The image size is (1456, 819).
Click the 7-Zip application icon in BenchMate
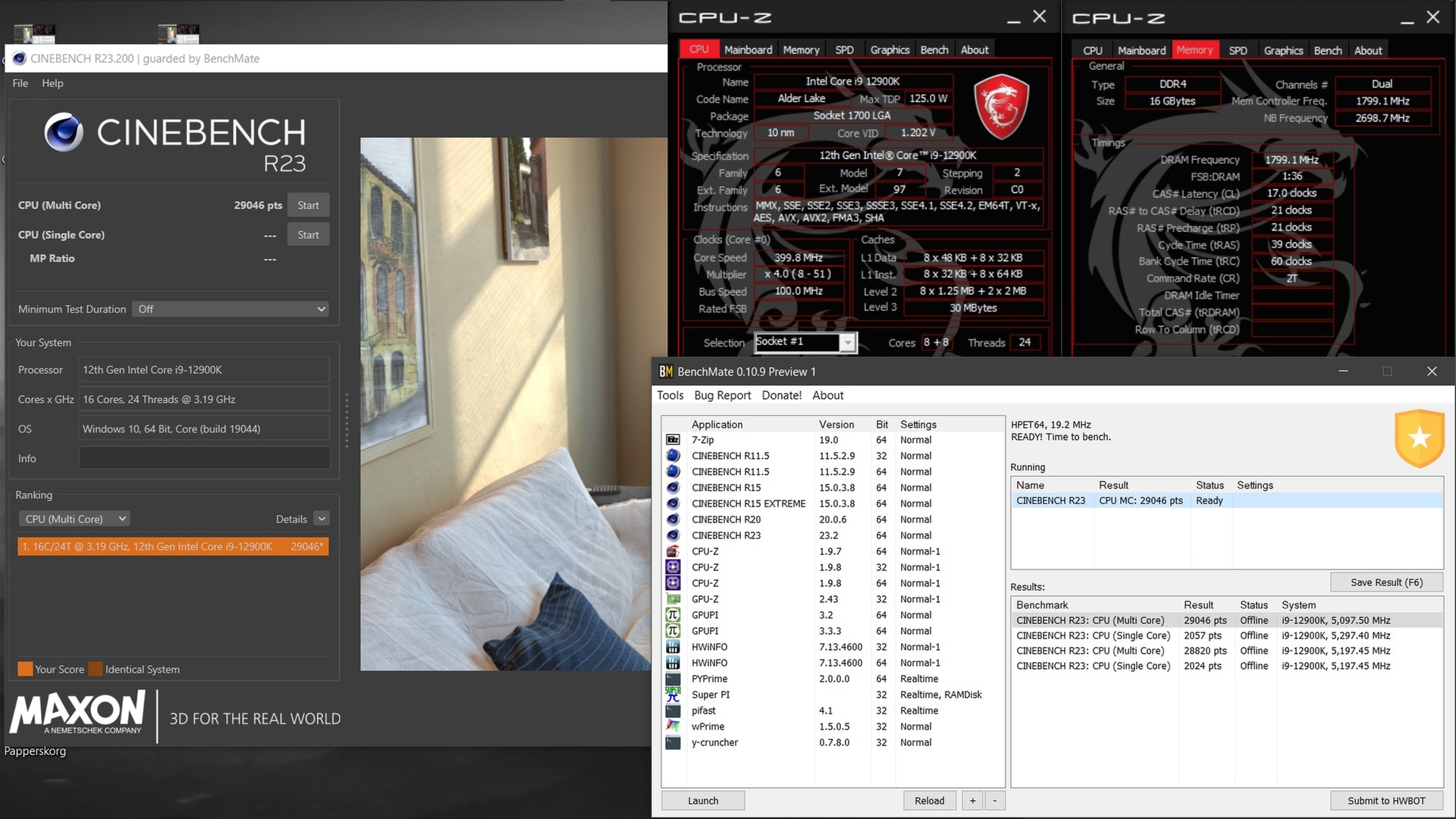(x=673, y=440)
